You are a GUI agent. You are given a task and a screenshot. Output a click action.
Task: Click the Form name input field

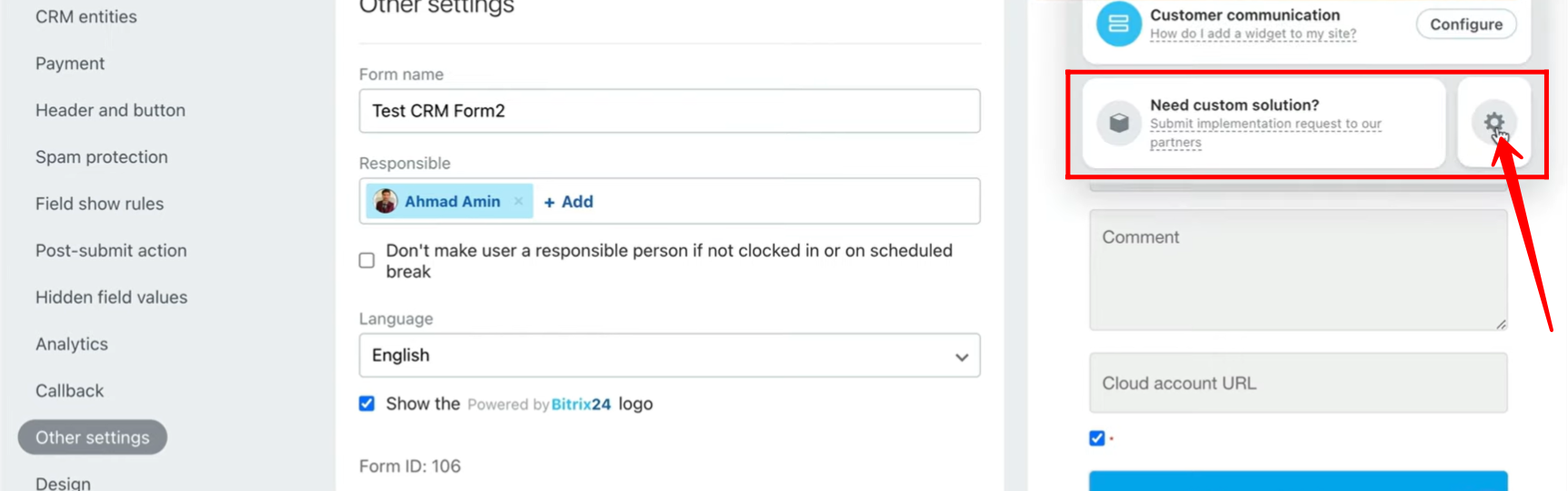tap(669, 111)
